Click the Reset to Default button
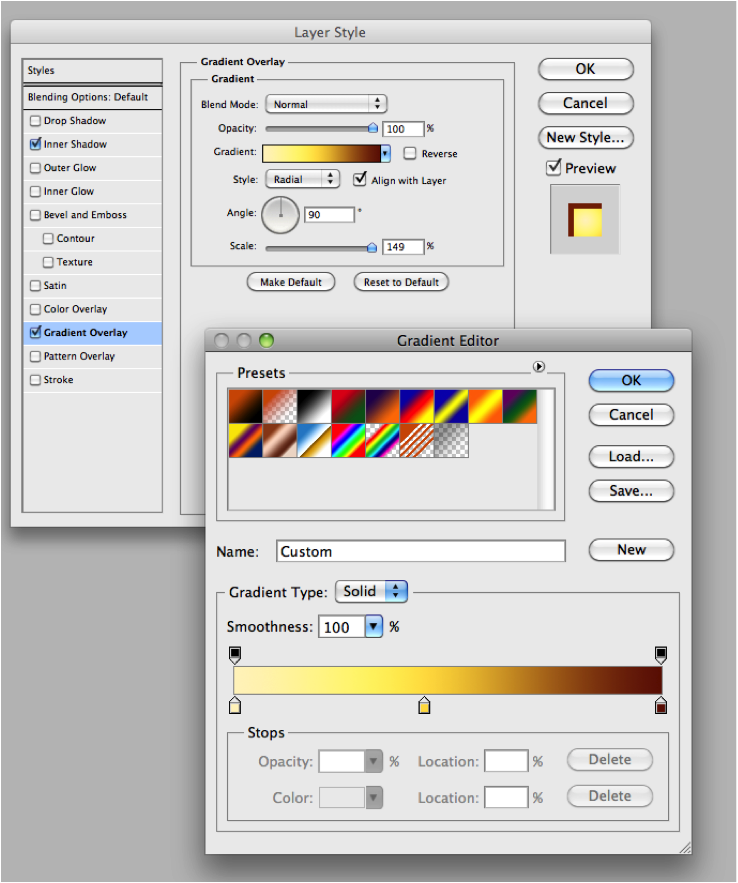Viewport: 738px width, 883px height. pos(401,282)
